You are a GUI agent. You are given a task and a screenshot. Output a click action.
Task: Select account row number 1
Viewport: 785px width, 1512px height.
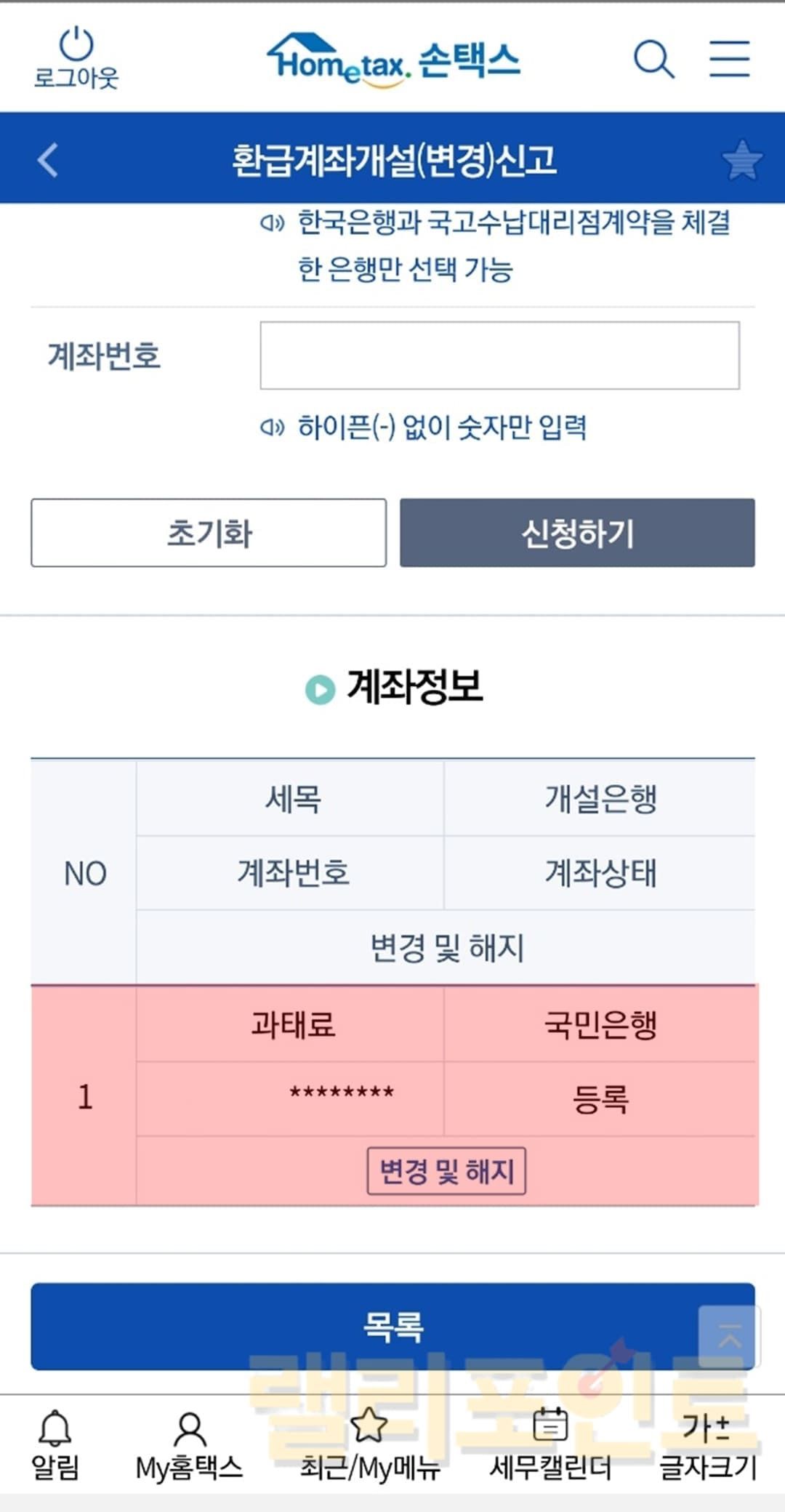[x=85, y=1096]
